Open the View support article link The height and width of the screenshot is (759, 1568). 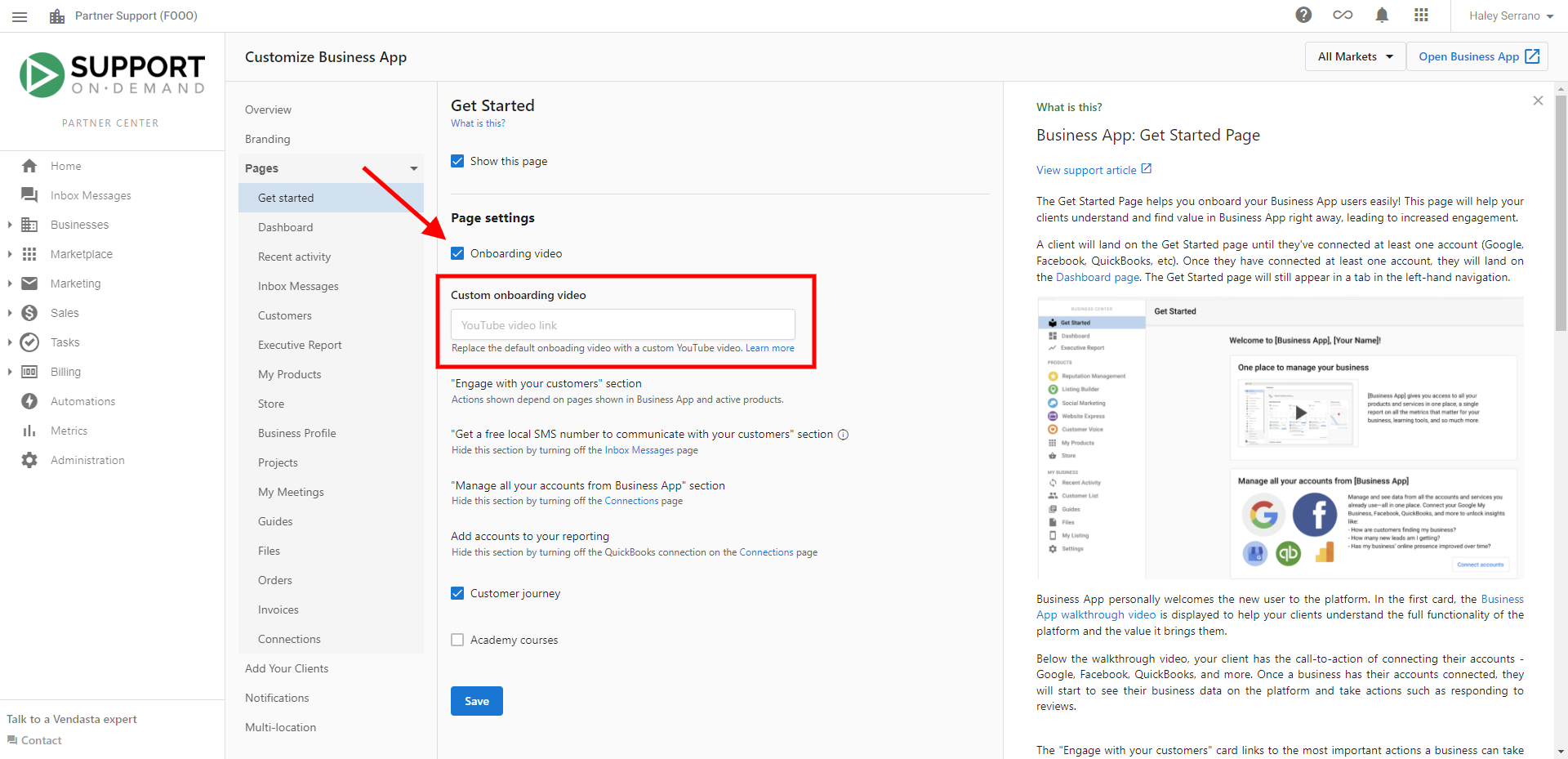(1086, 170)
